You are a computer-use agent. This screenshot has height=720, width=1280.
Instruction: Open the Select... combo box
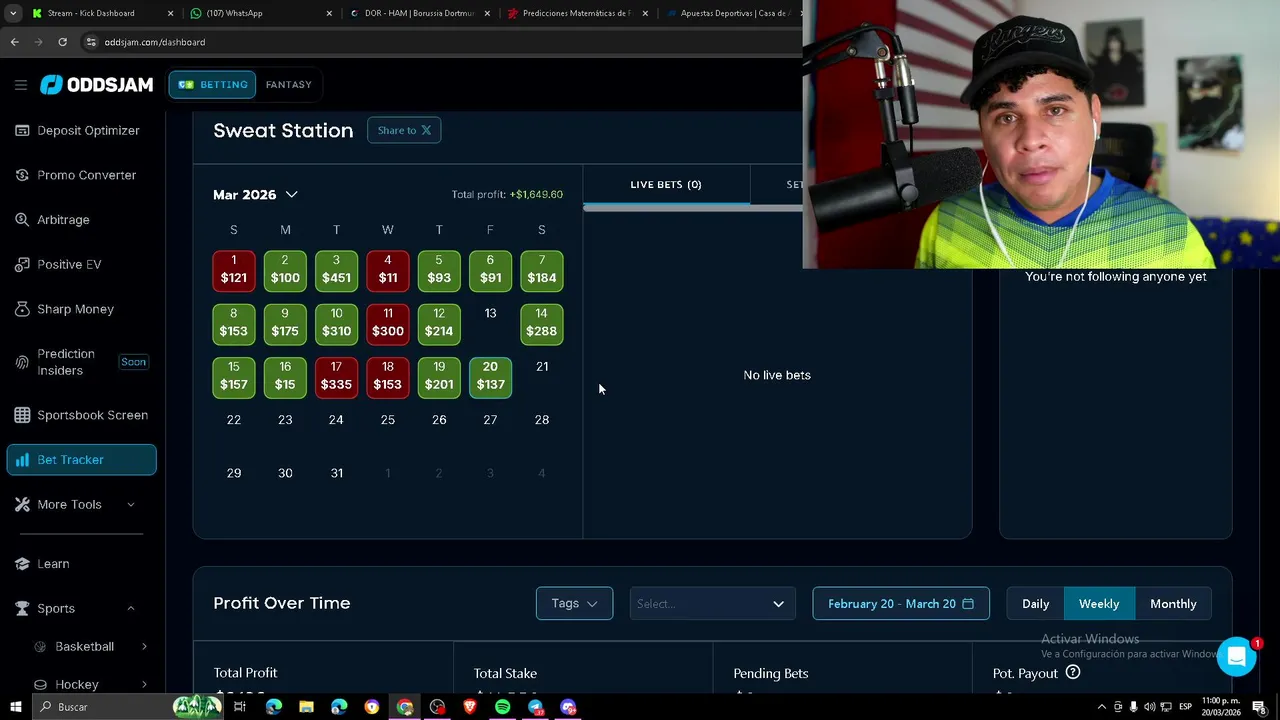point(712,603)
